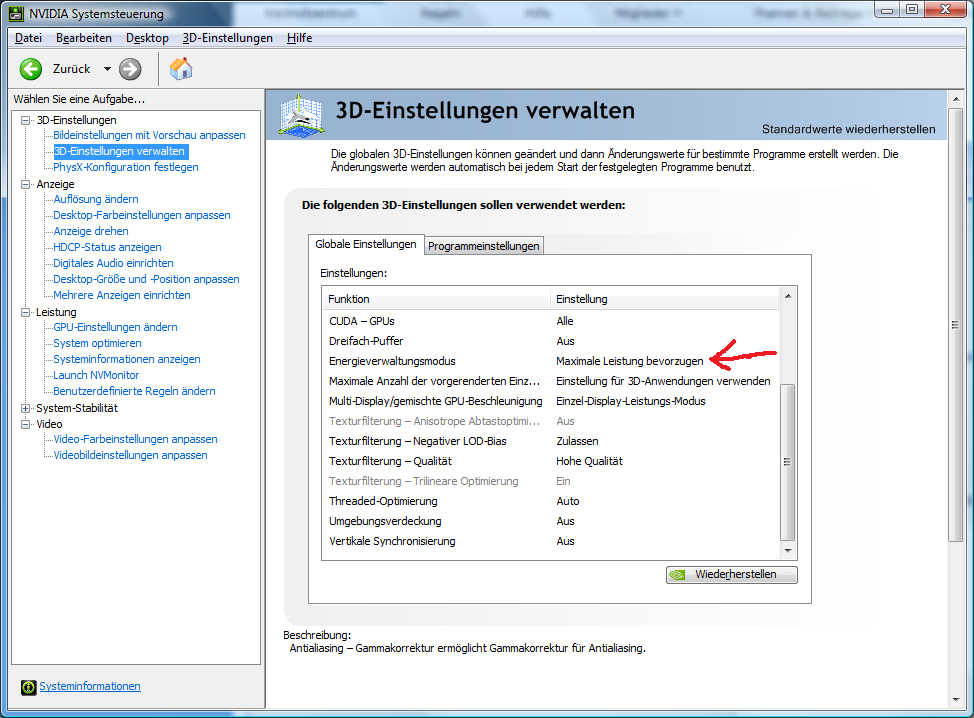This screenshot has width=974, height=718.
Task: Click the settings list scroll-down arrow
Action: 788,550
